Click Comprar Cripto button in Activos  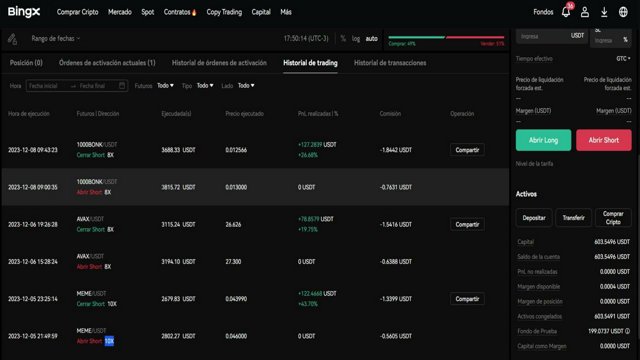click(613, 218)
